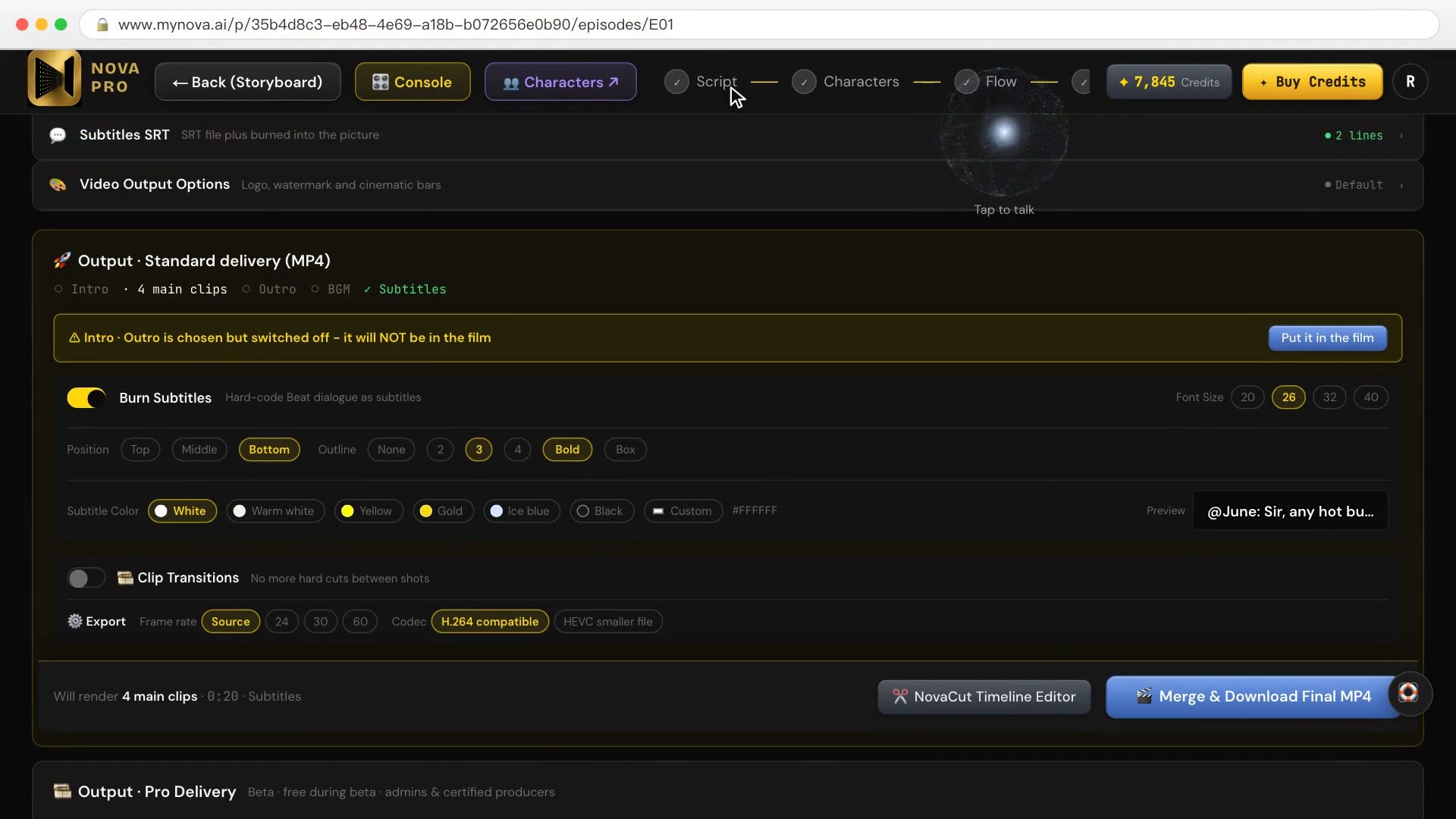Viewport: 1456px width, 819px height.
Task: Click the Video Output Options palette icon
Action: [58, 184]
